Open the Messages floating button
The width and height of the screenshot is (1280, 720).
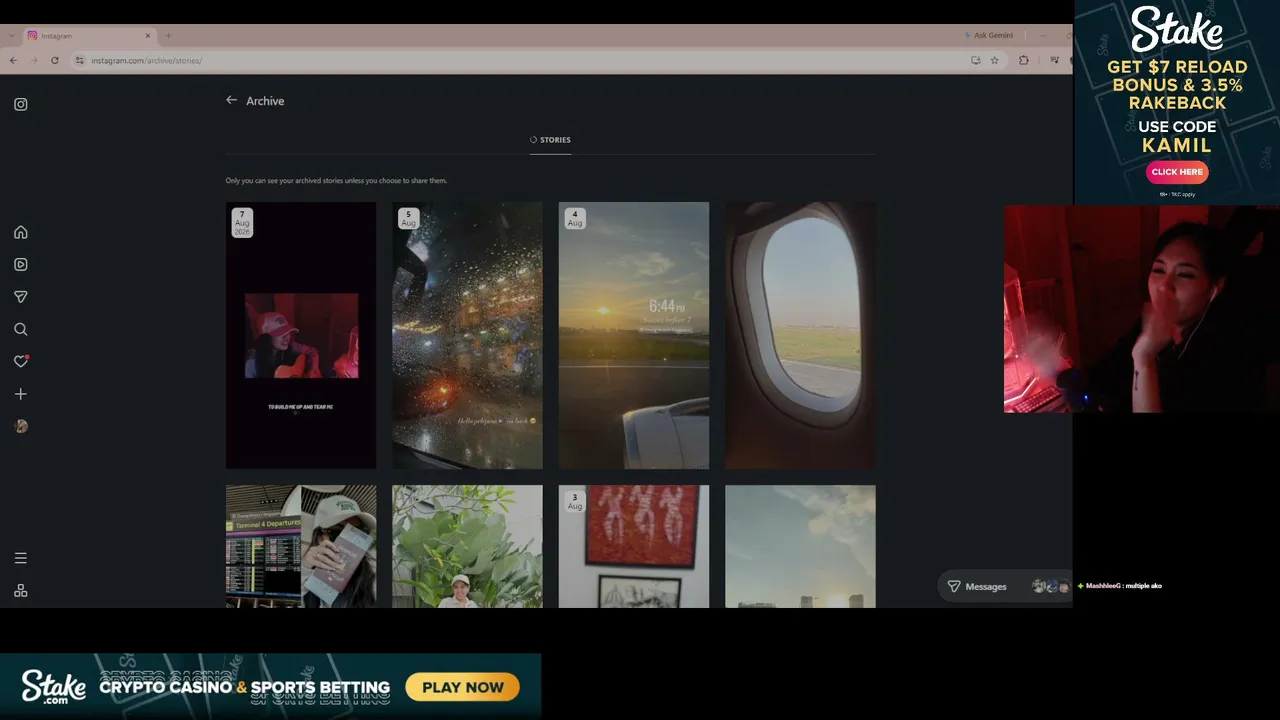[1005, 586]
